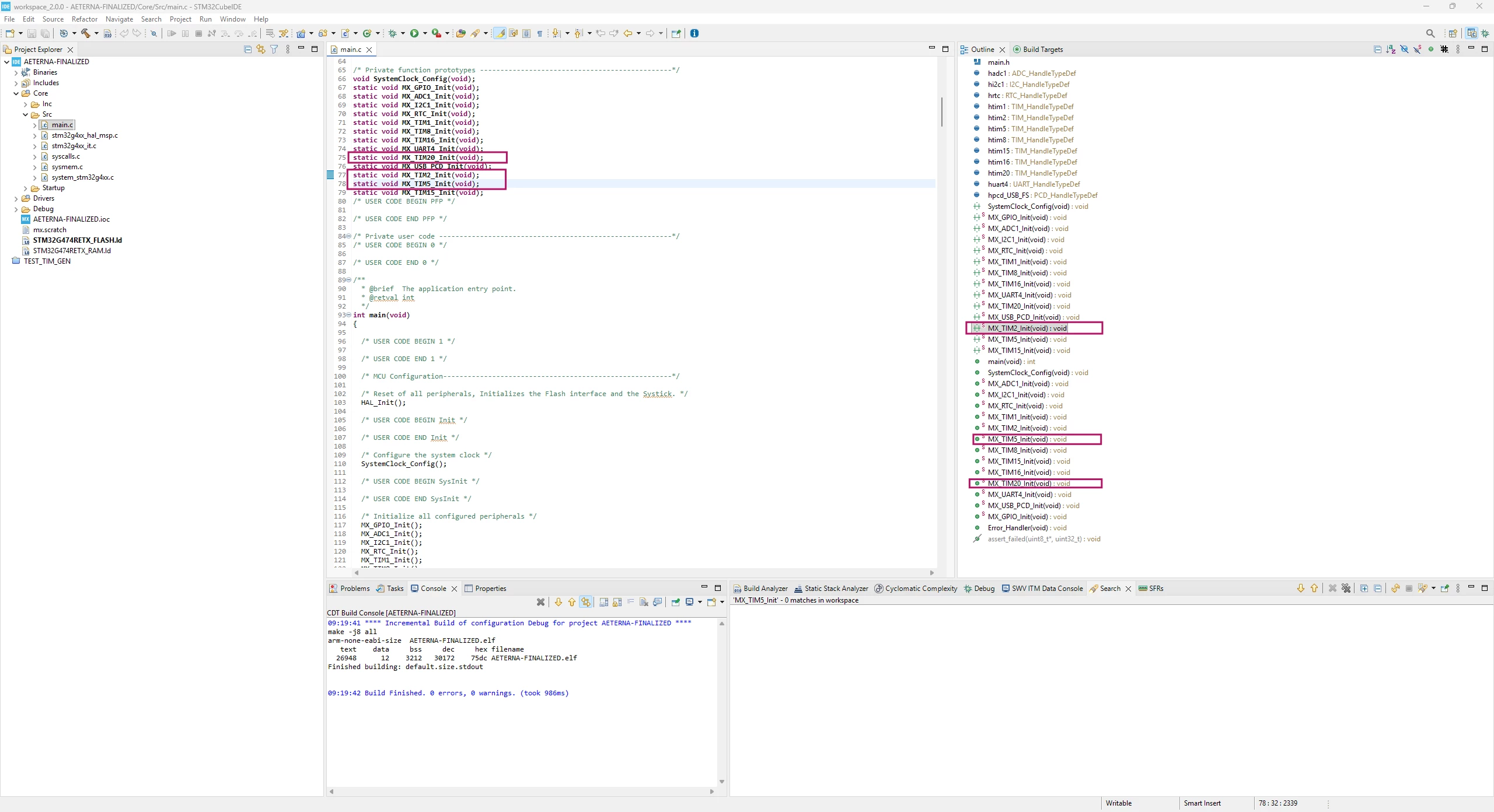Select htim20 variable in Outline
Screen dimensions: 1494x812
[1032, 173]
